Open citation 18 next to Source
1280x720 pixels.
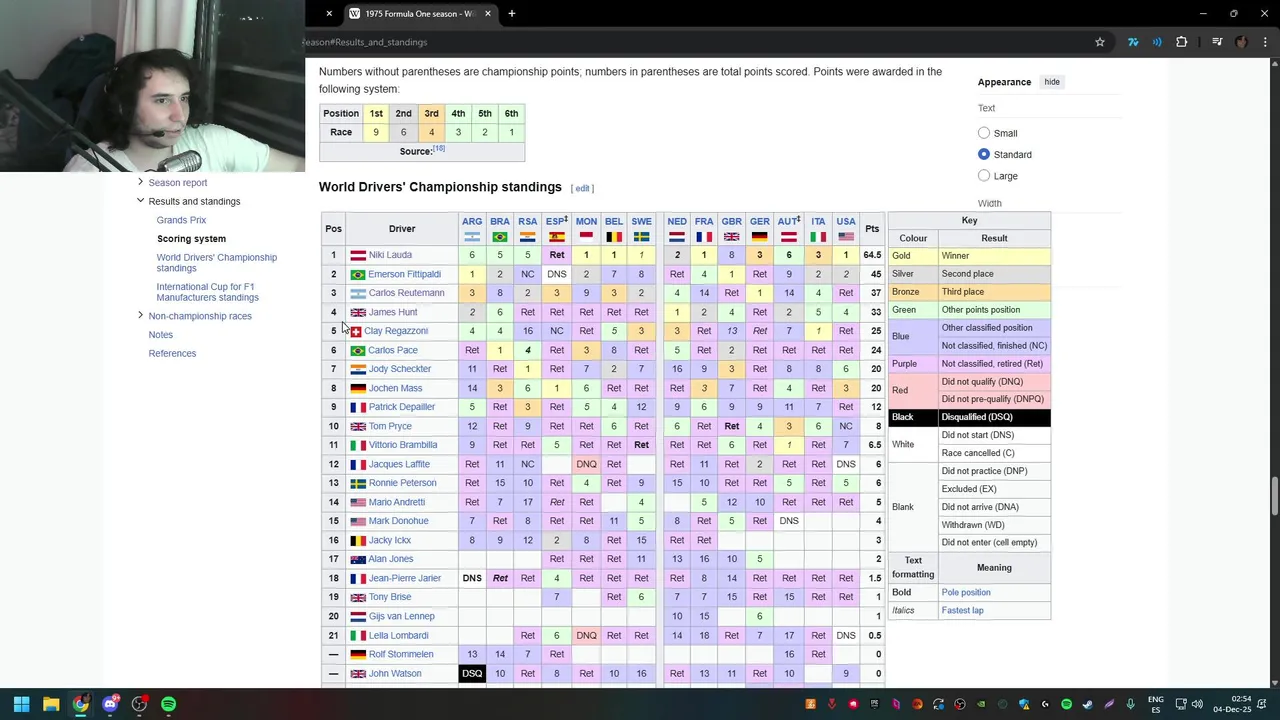(439, 149)
